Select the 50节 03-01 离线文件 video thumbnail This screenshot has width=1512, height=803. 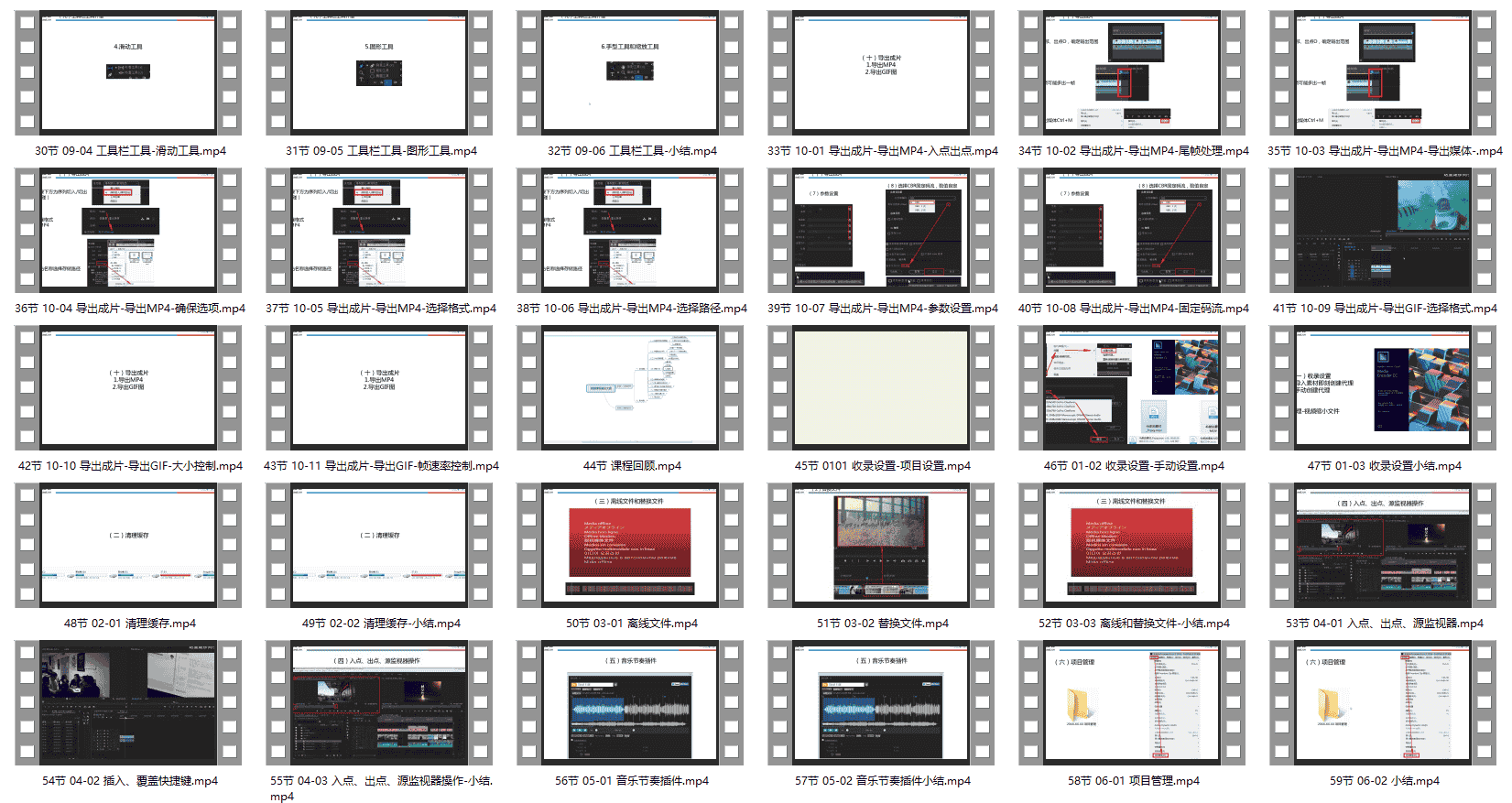(630, 546)
